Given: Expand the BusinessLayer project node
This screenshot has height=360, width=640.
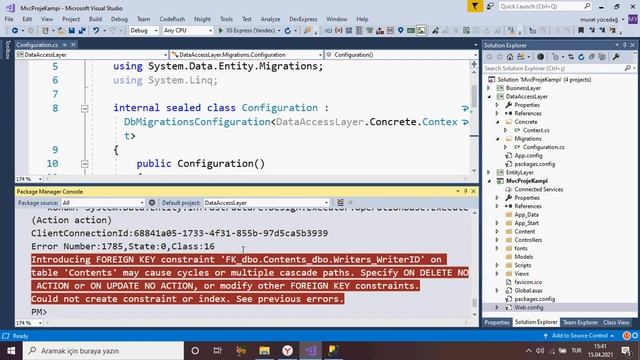Looking at the screenshot, I should 489,88.
